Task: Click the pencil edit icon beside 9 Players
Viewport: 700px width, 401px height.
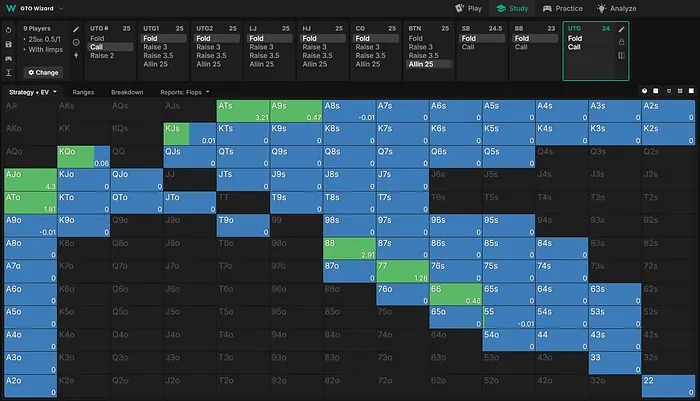Action: tap(77, 30)
